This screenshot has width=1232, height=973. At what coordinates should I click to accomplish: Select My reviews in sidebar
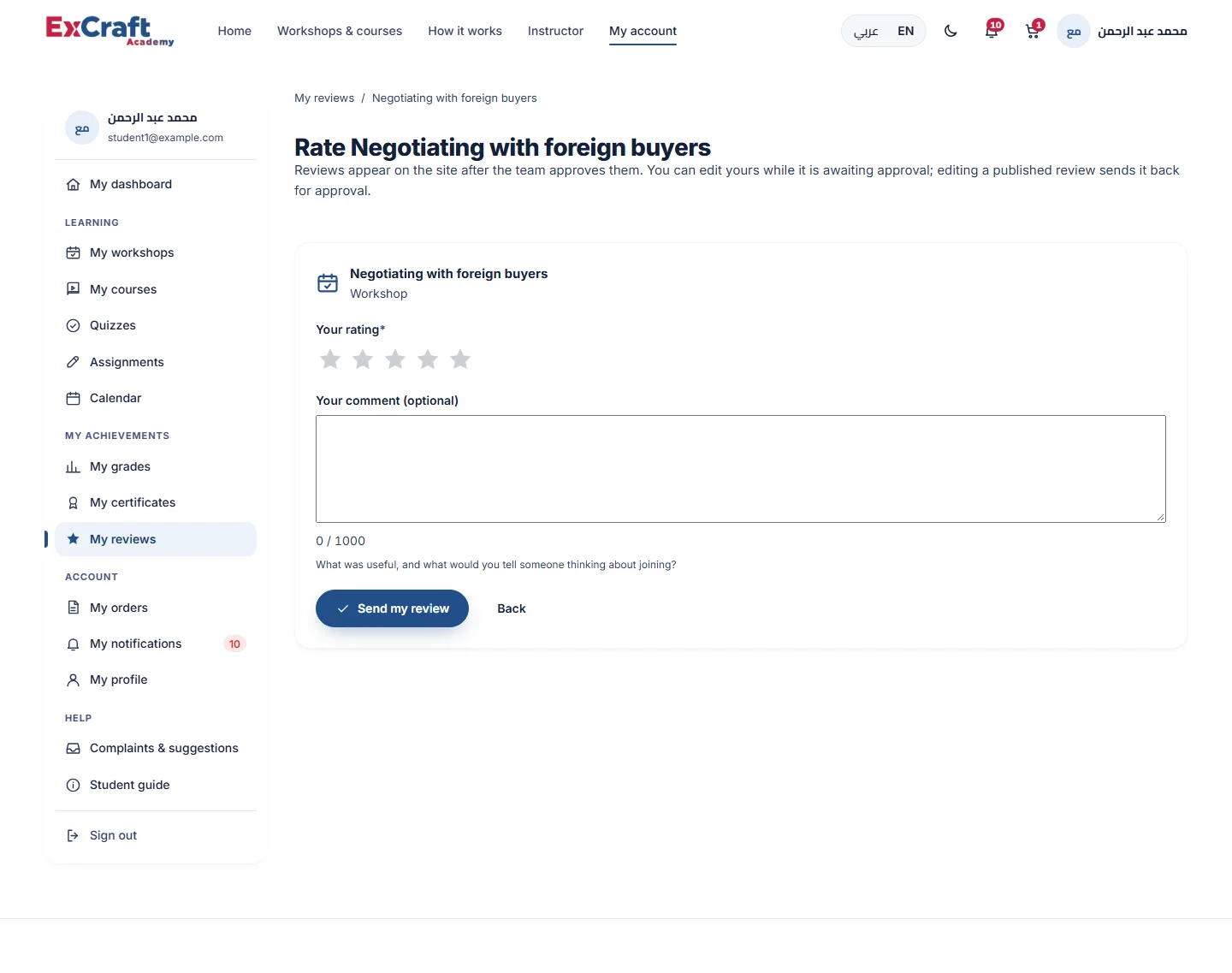click(x=156, y=539)
